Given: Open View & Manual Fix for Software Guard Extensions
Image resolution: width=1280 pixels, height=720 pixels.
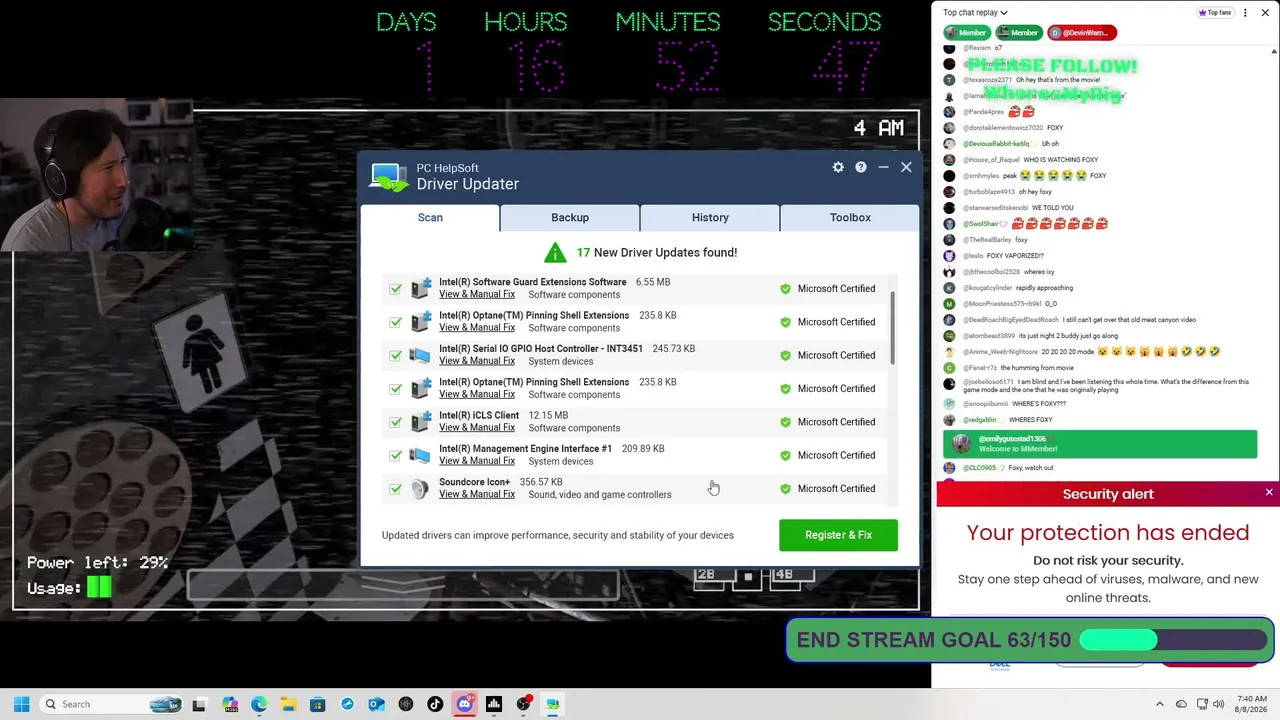Looking at the screenshot, I should [x=477, y=294].
